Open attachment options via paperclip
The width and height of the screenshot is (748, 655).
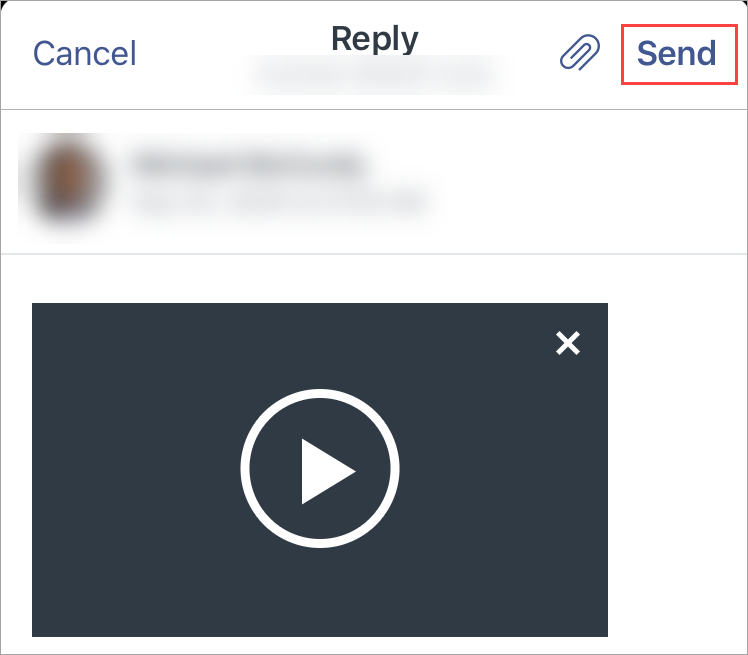[580, 52]
